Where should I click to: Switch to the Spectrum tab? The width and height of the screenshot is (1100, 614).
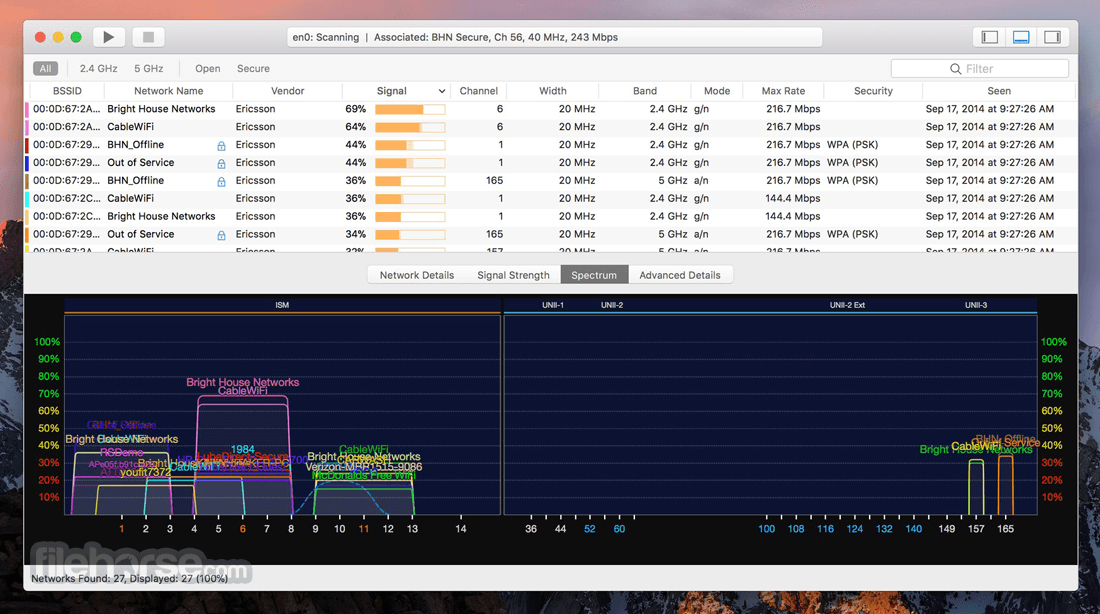click(594, 275)
